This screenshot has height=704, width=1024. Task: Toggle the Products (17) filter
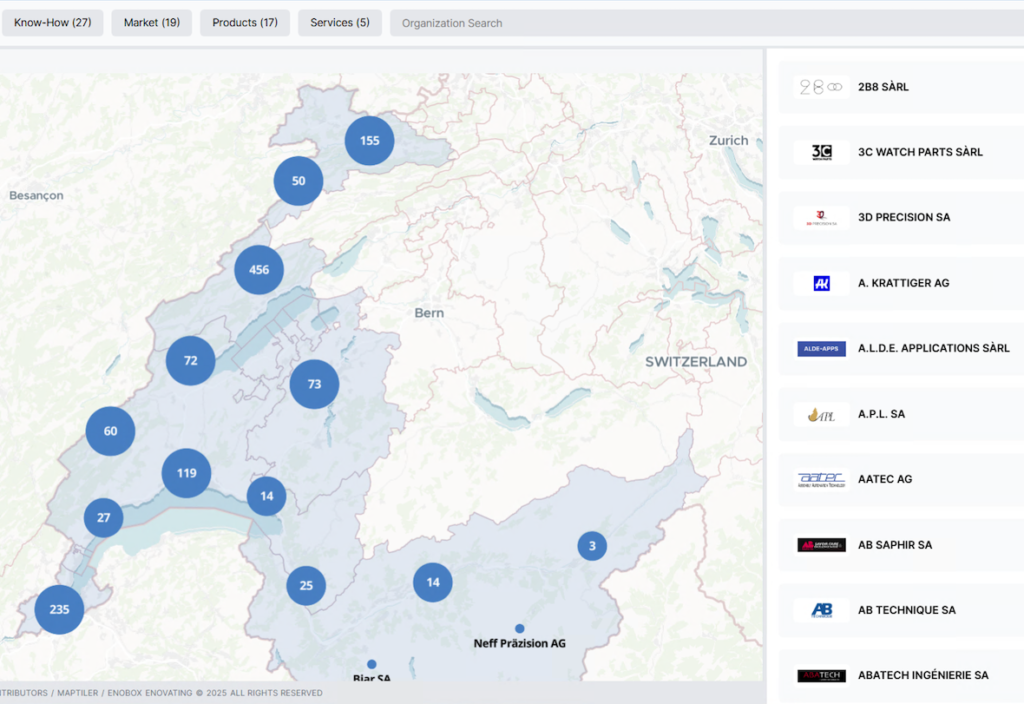(244, 22)
